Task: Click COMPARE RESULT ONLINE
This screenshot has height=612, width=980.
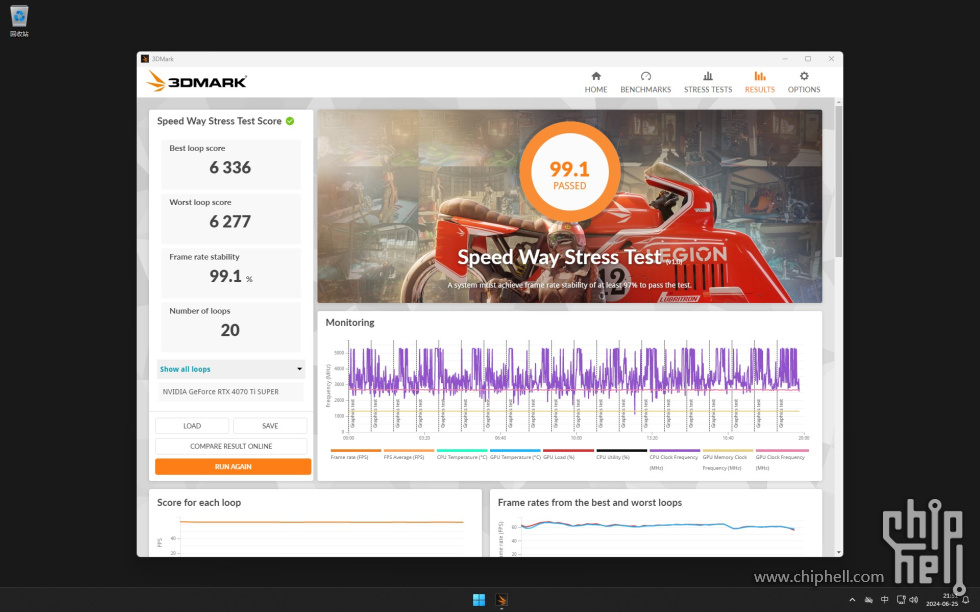Action: 231,446
